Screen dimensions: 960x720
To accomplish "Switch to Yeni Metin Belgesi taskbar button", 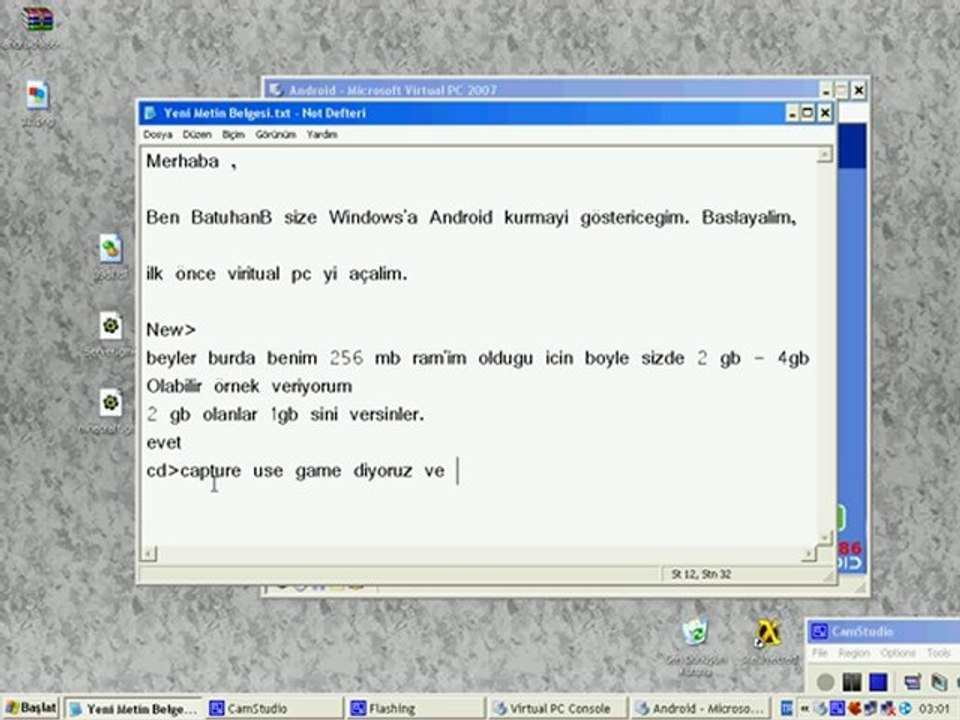I will [133, 709].
